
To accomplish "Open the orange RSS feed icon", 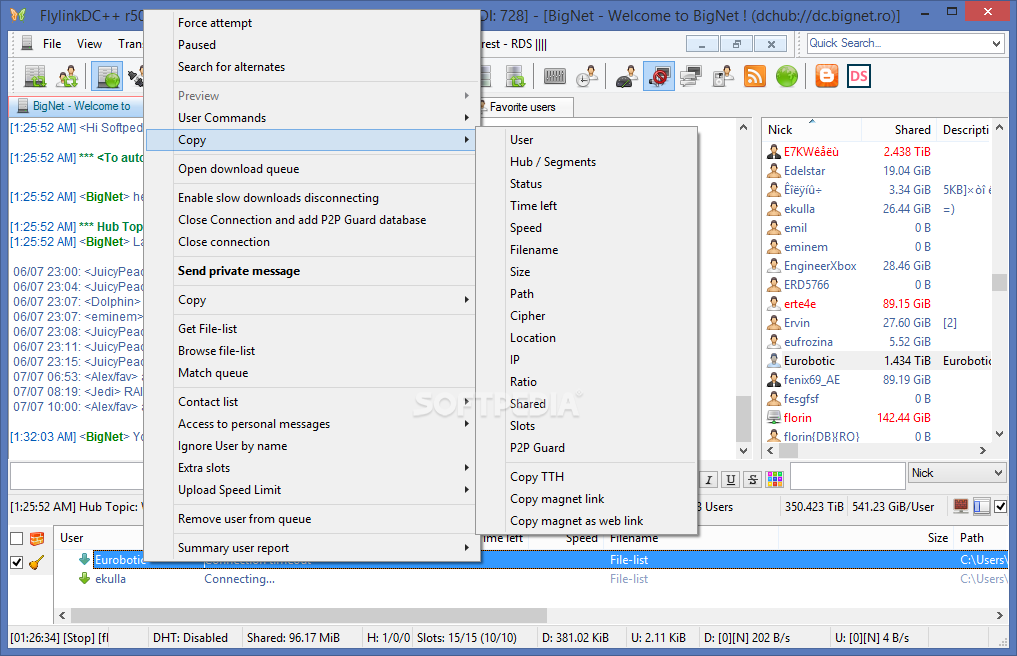I will point(755,77).
